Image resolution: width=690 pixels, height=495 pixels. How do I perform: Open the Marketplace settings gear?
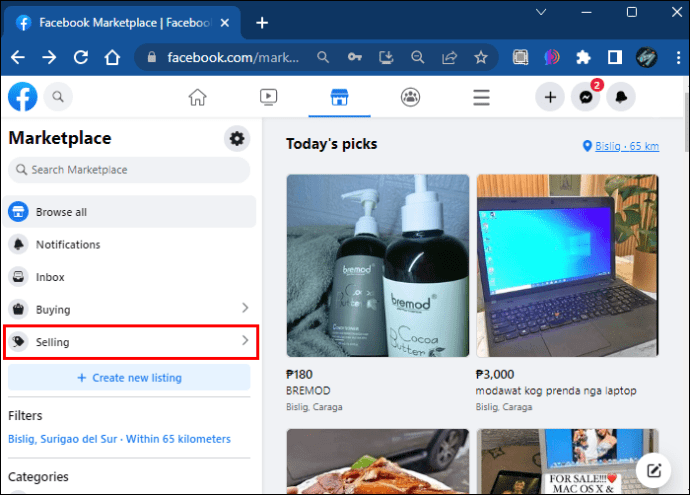(237, 139)
